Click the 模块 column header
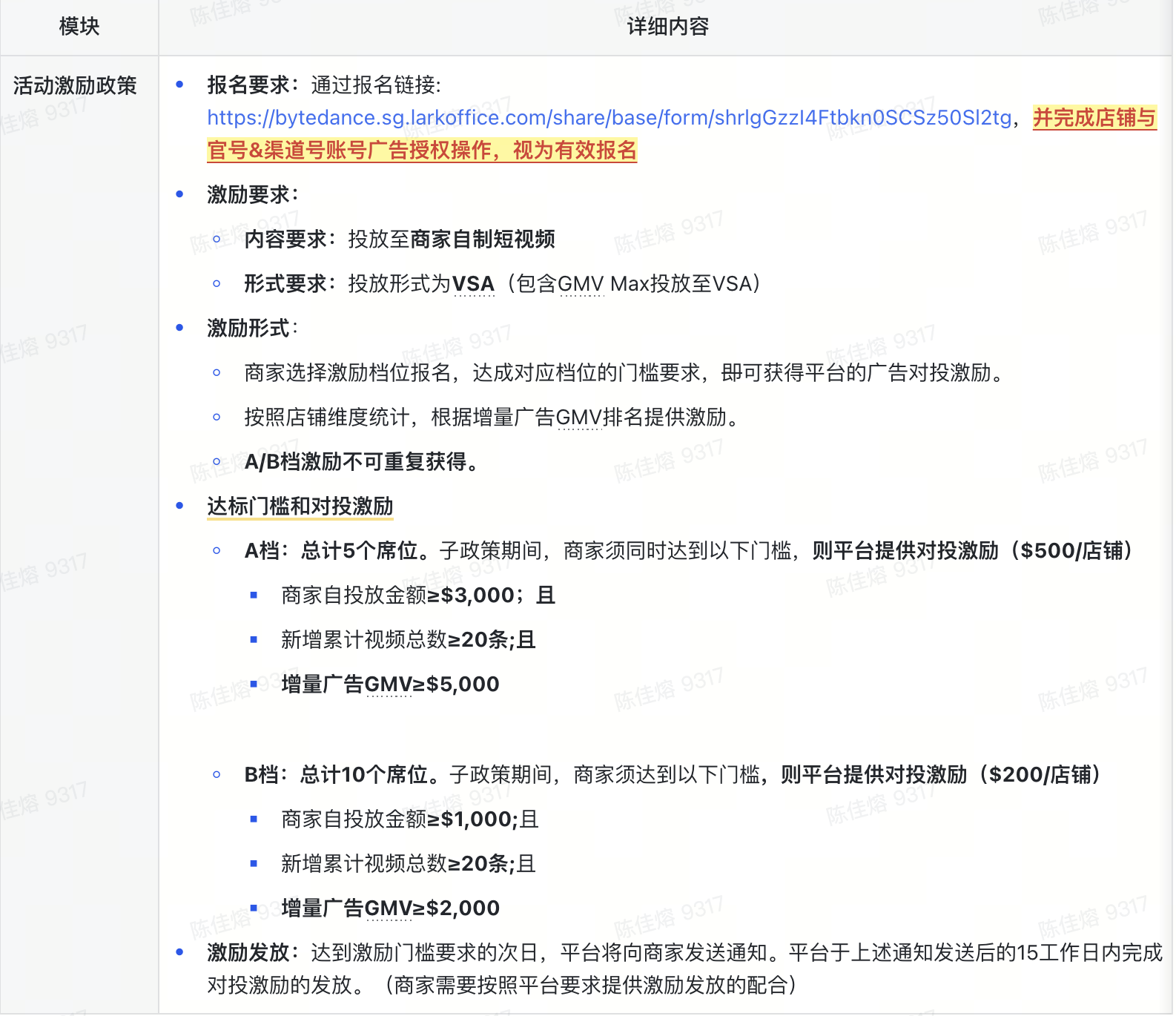 click(x=79, y=27)
